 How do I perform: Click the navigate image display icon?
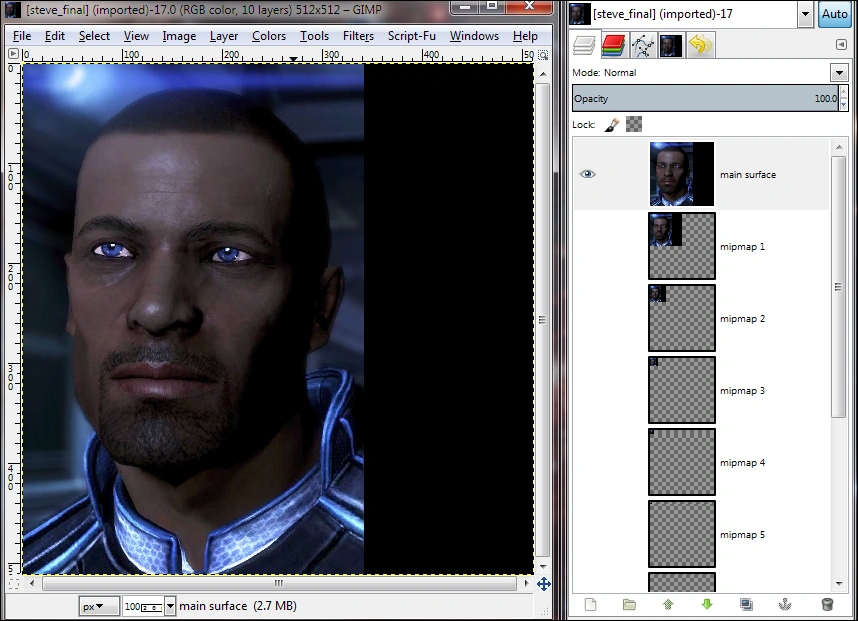pos(544,583)
